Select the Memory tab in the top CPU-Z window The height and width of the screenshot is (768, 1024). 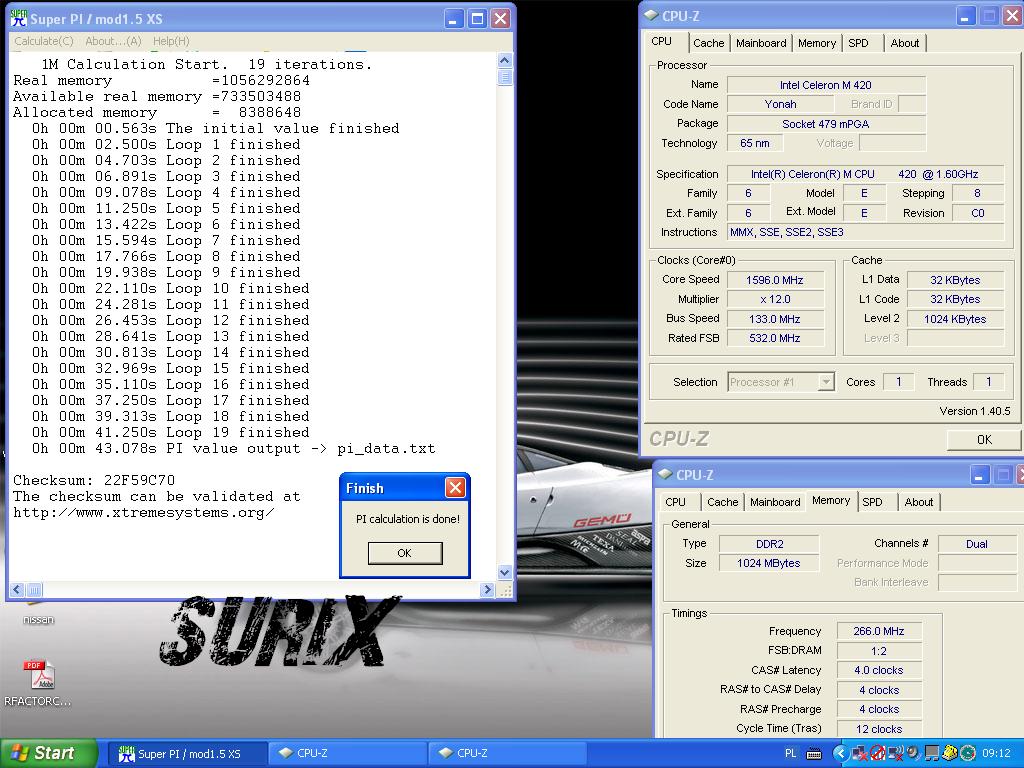pos(816,43)
